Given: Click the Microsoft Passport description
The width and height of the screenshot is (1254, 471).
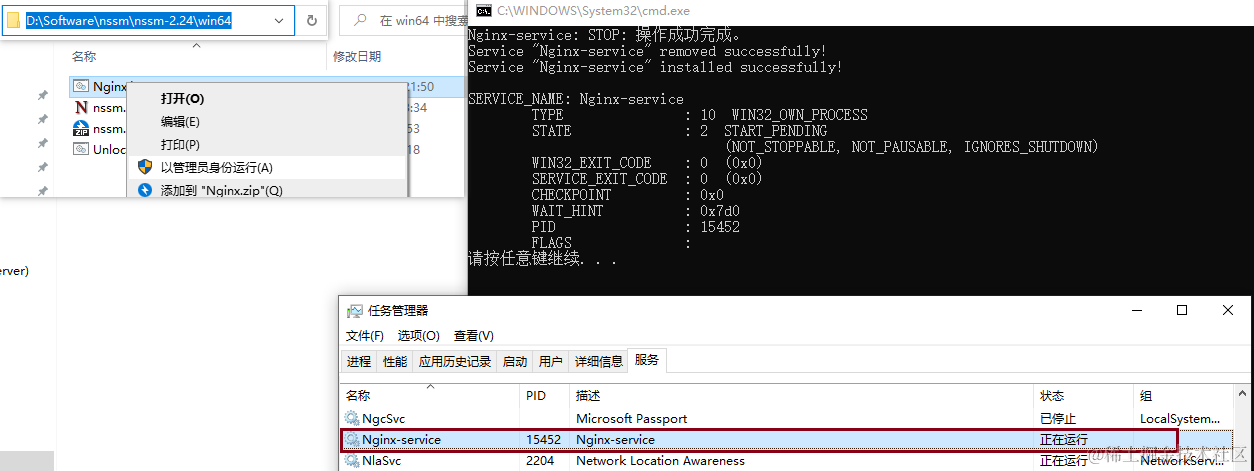Looking at the screenshot, I should coord(631,419).
